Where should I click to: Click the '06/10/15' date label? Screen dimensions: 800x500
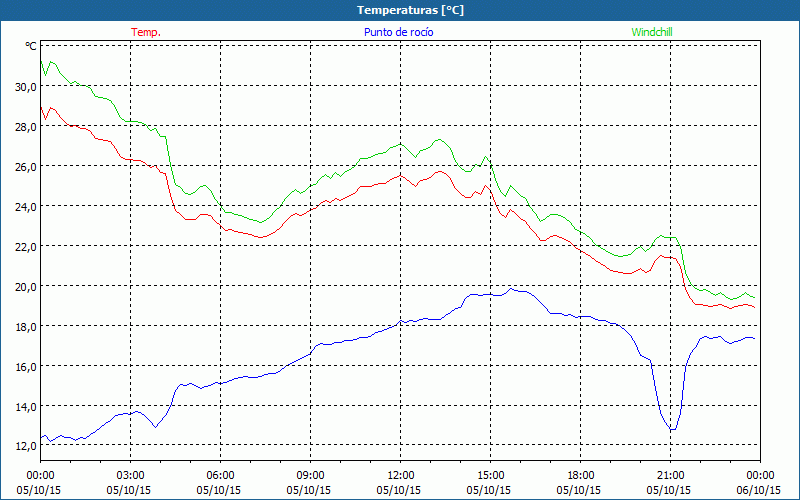(759, 490)
